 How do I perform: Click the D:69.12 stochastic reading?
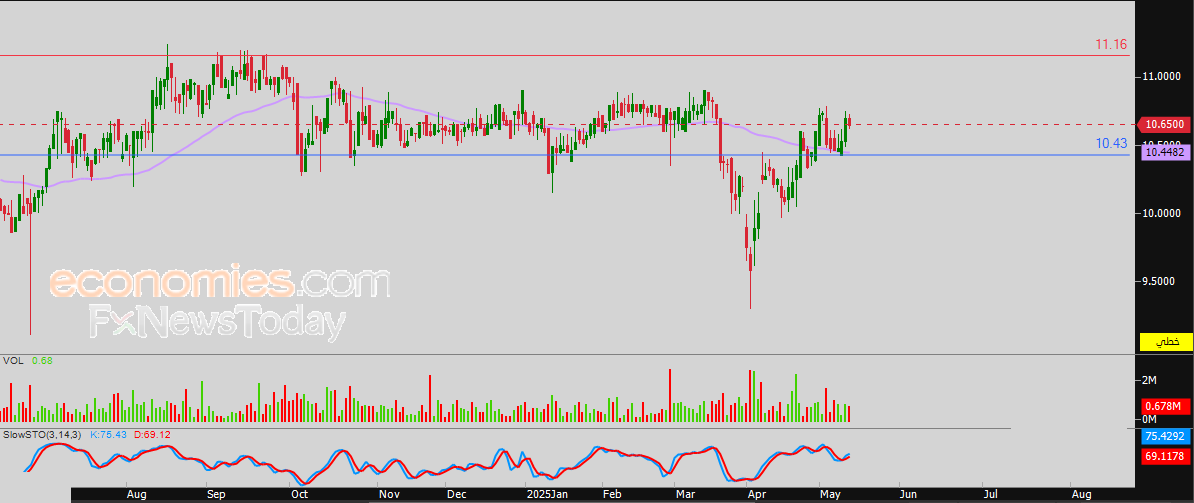coord(152,435)
